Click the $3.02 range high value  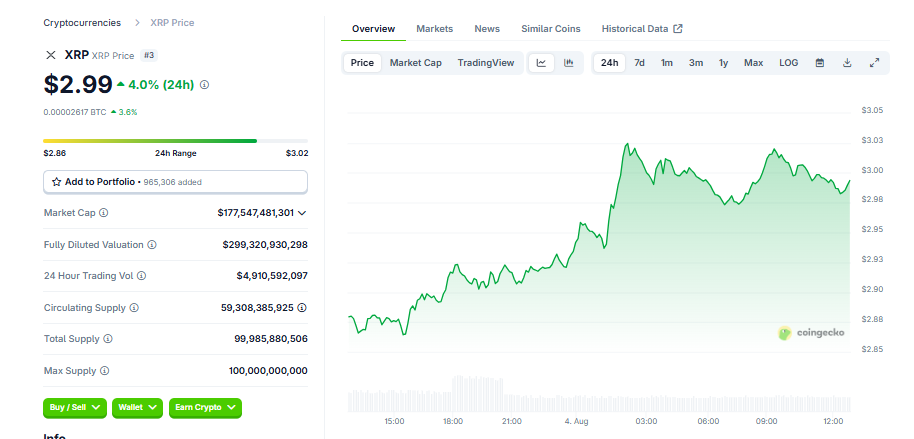[297, 153]
